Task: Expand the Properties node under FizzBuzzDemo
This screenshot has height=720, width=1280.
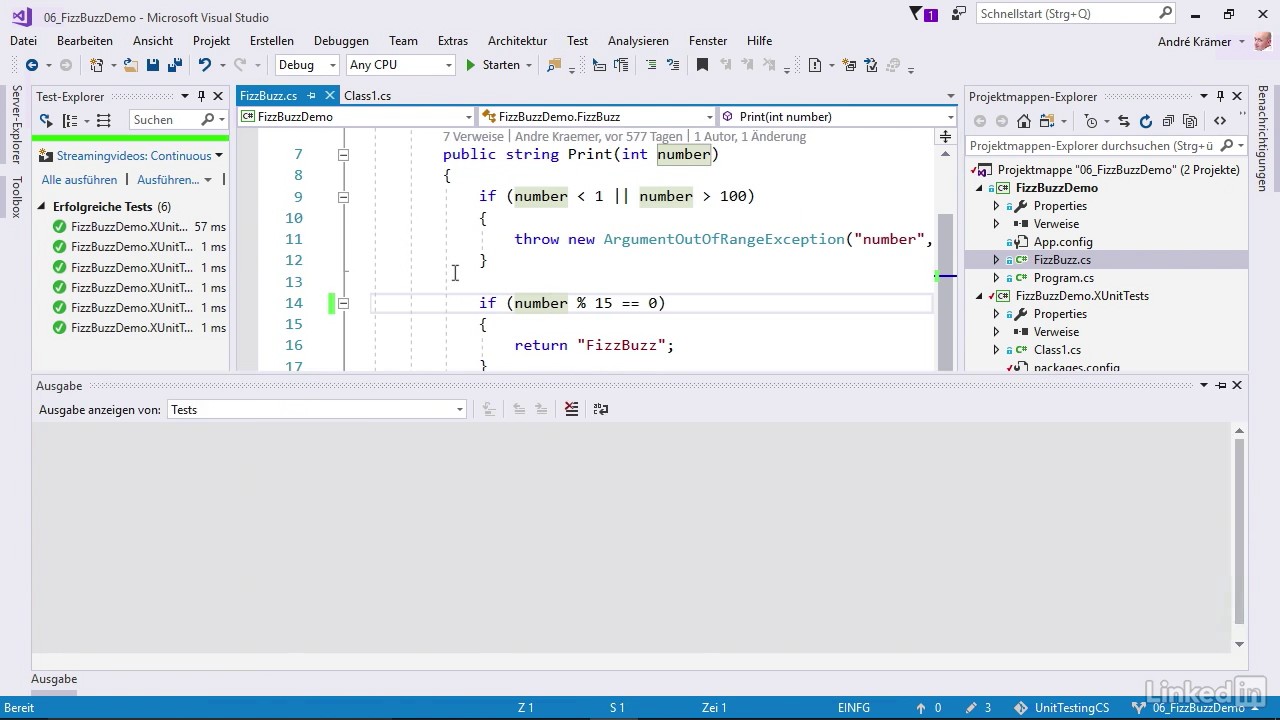Action: (995, 206)
